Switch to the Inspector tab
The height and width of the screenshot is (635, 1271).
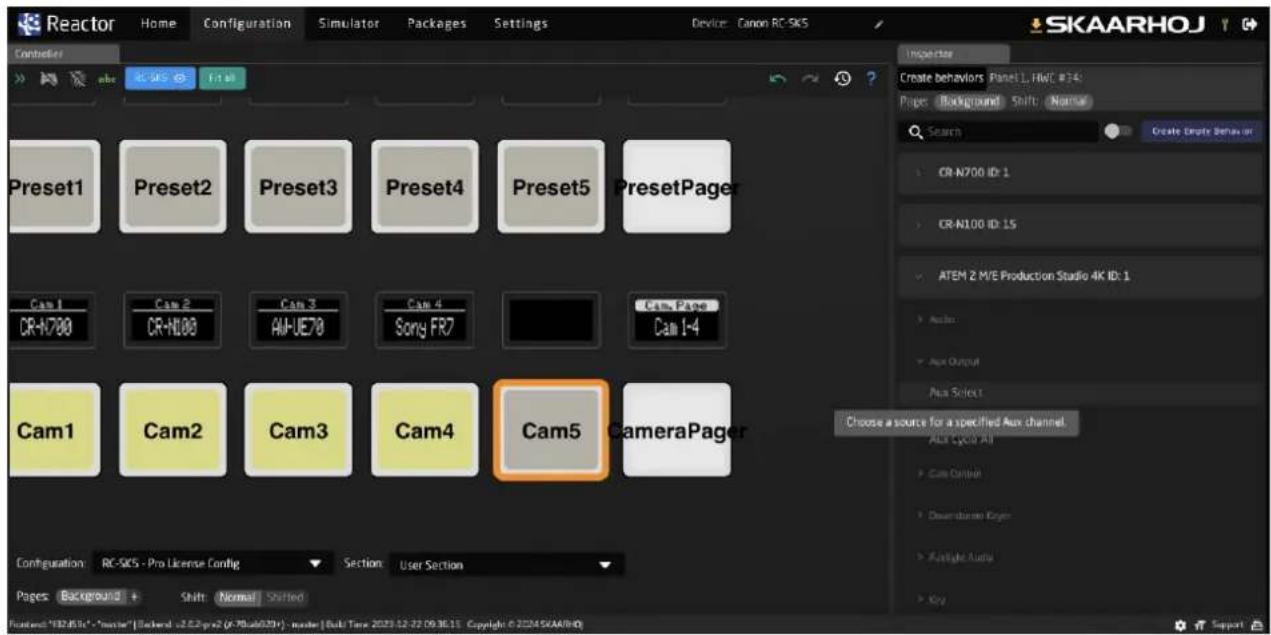point(953,52)
